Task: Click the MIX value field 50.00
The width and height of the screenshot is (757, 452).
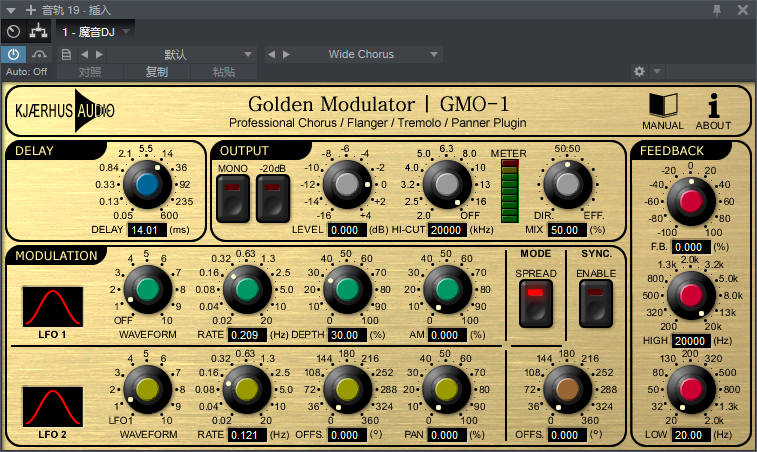Action: tap(567, 230)
